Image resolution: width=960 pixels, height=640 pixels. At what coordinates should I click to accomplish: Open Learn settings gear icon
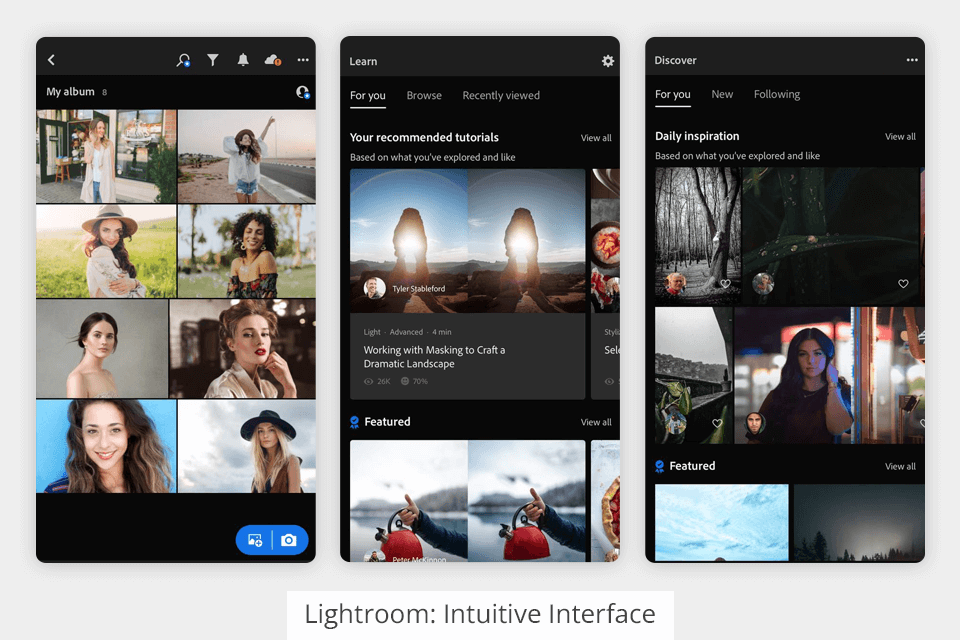(x=607, y=61)
